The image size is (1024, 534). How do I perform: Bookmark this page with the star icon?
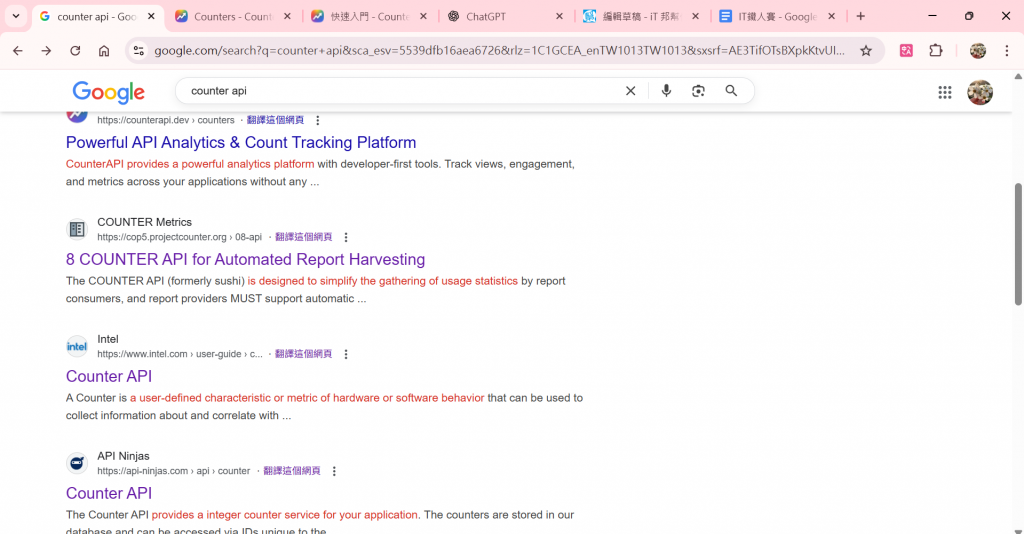coord(866,51)
